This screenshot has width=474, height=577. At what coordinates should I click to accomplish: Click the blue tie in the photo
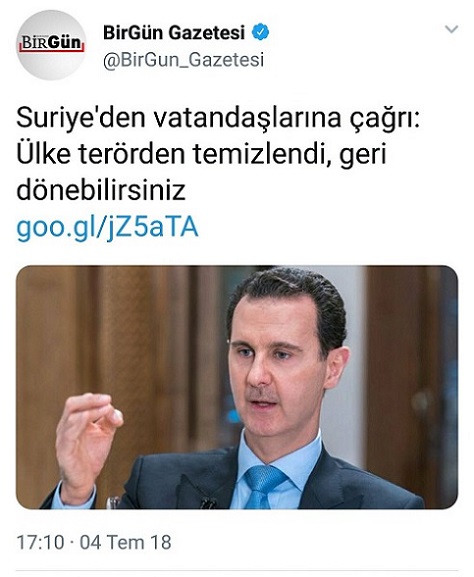point(262,486)
